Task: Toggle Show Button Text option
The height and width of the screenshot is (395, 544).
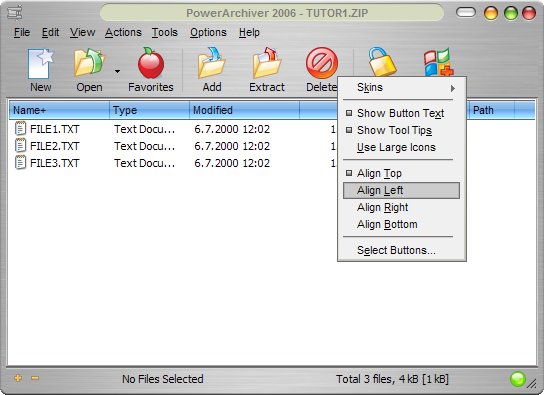Action: coord(401,113)
